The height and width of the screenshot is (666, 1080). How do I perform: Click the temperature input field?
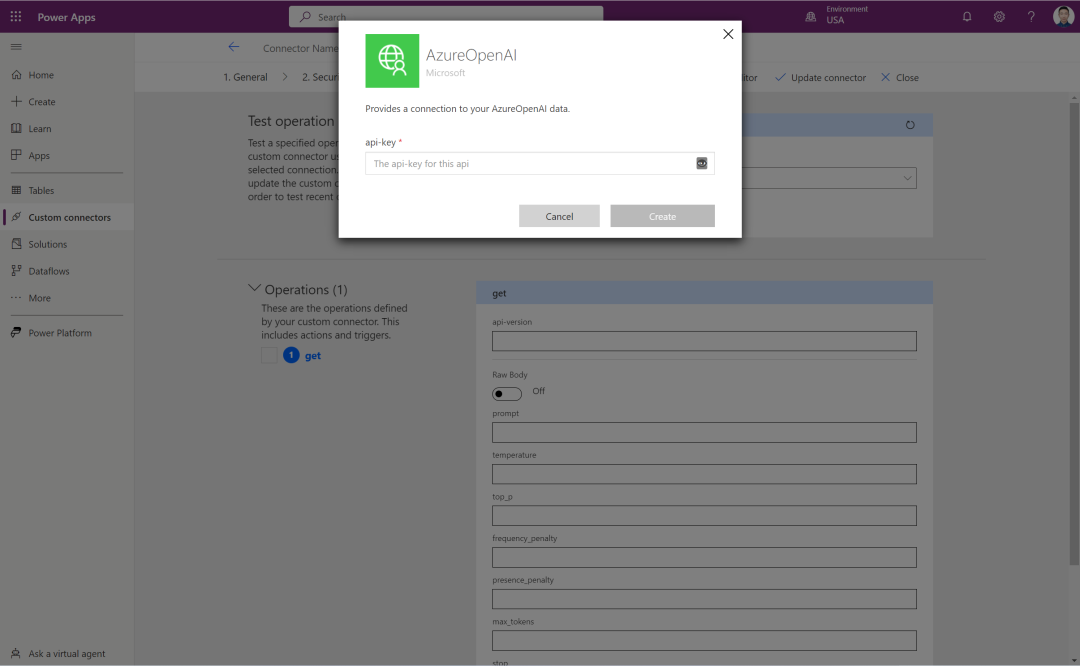(704, 474)
